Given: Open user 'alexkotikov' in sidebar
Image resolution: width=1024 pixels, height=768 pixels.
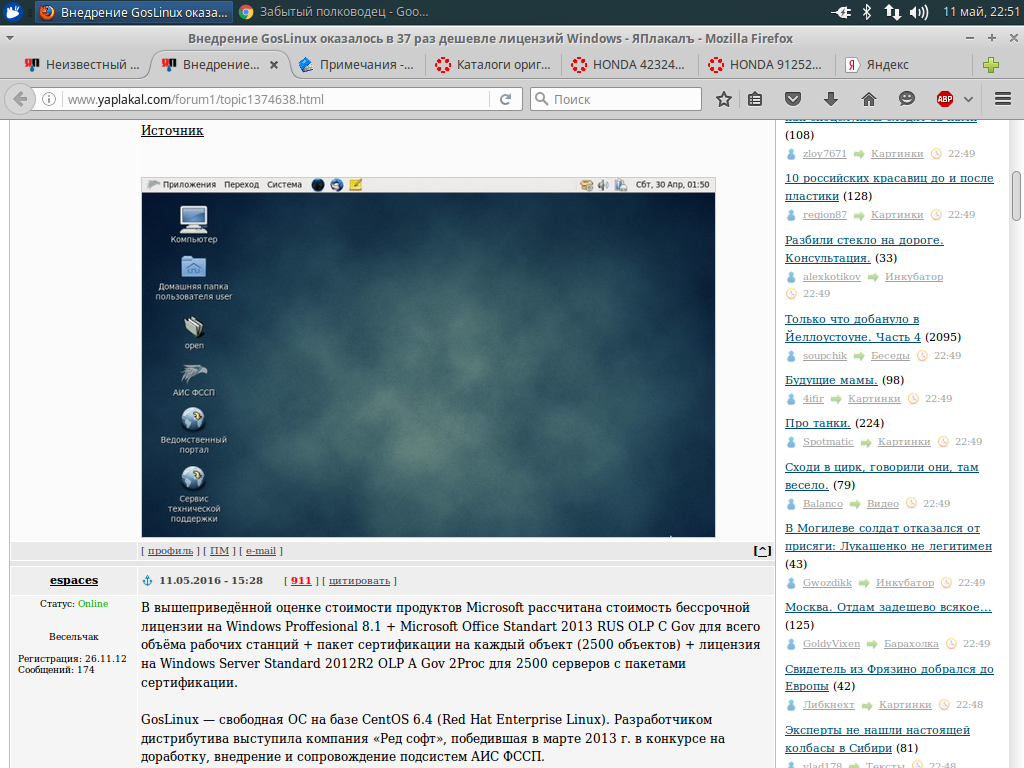Looking at the screenshot, I should (x=831, y=277).
